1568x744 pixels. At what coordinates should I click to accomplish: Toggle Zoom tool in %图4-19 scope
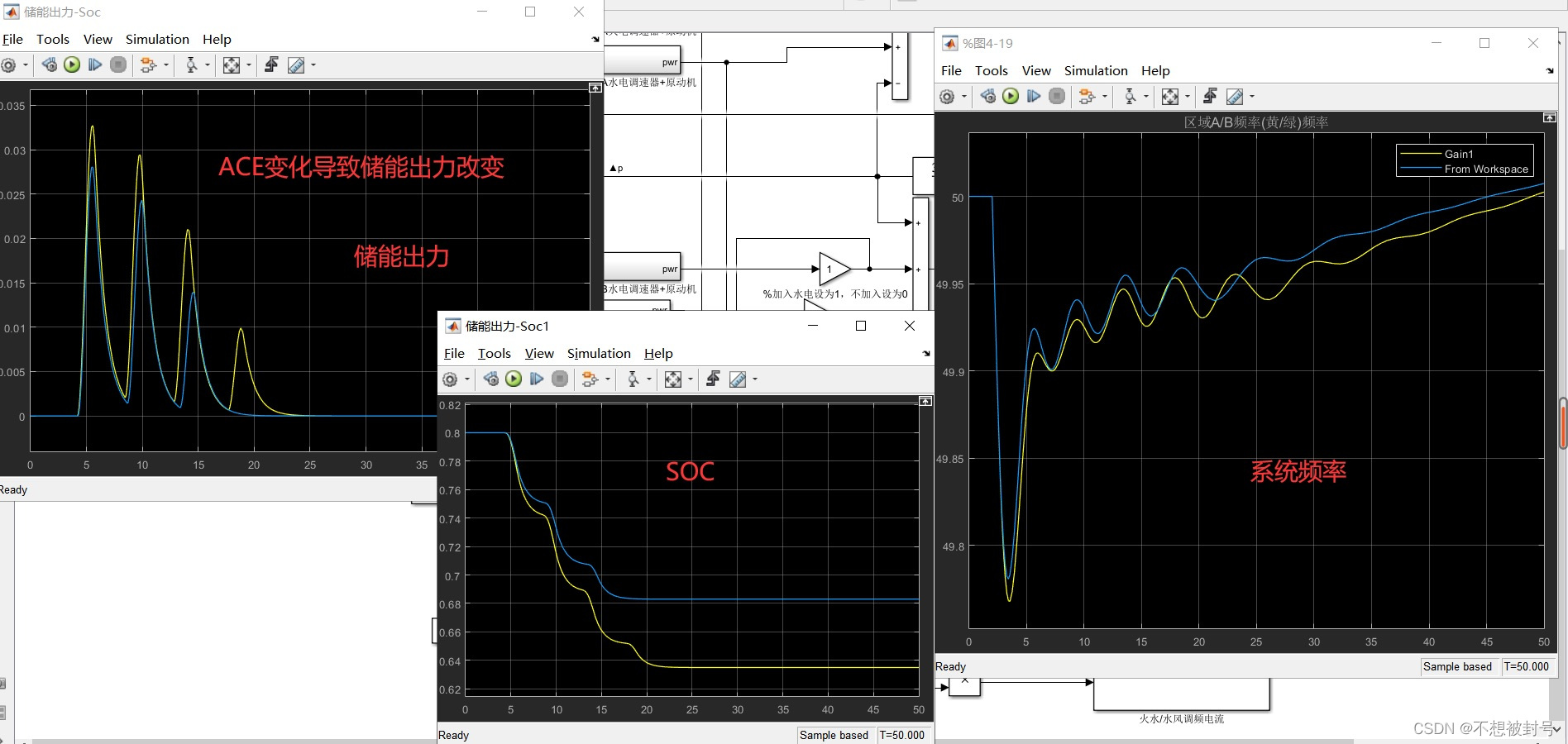click(x=1131, y=97)
